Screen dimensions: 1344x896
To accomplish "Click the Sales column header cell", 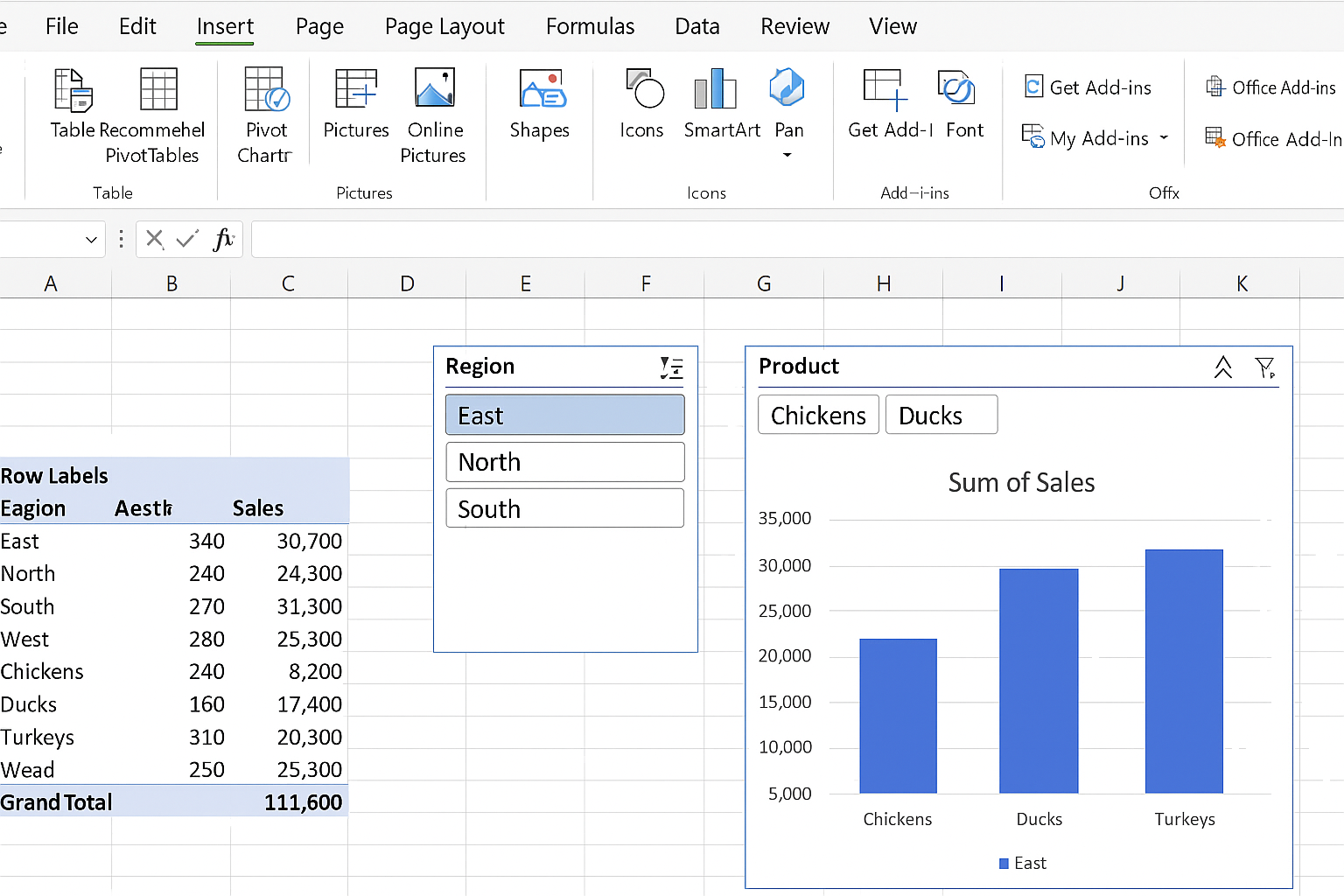I will pos(258,508).
